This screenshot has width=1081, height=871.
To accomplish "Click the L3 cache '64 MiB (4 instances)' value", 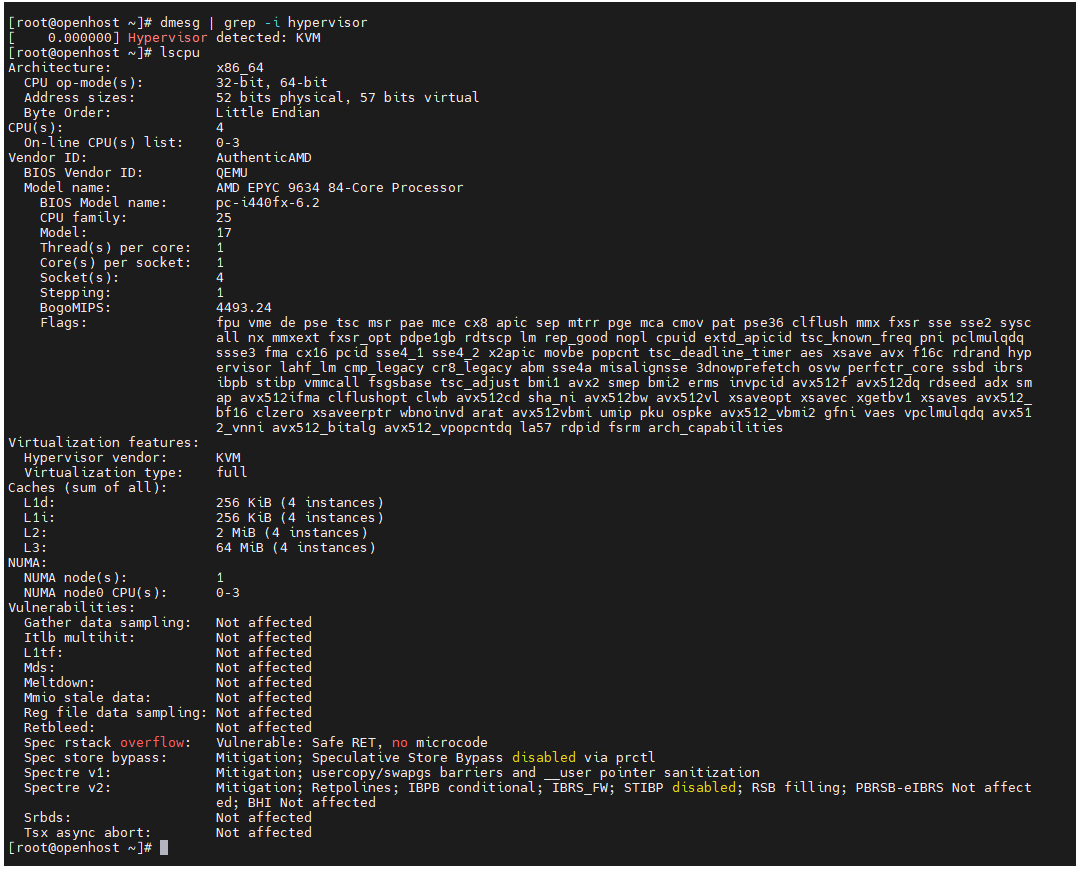I will pos(296,547).
